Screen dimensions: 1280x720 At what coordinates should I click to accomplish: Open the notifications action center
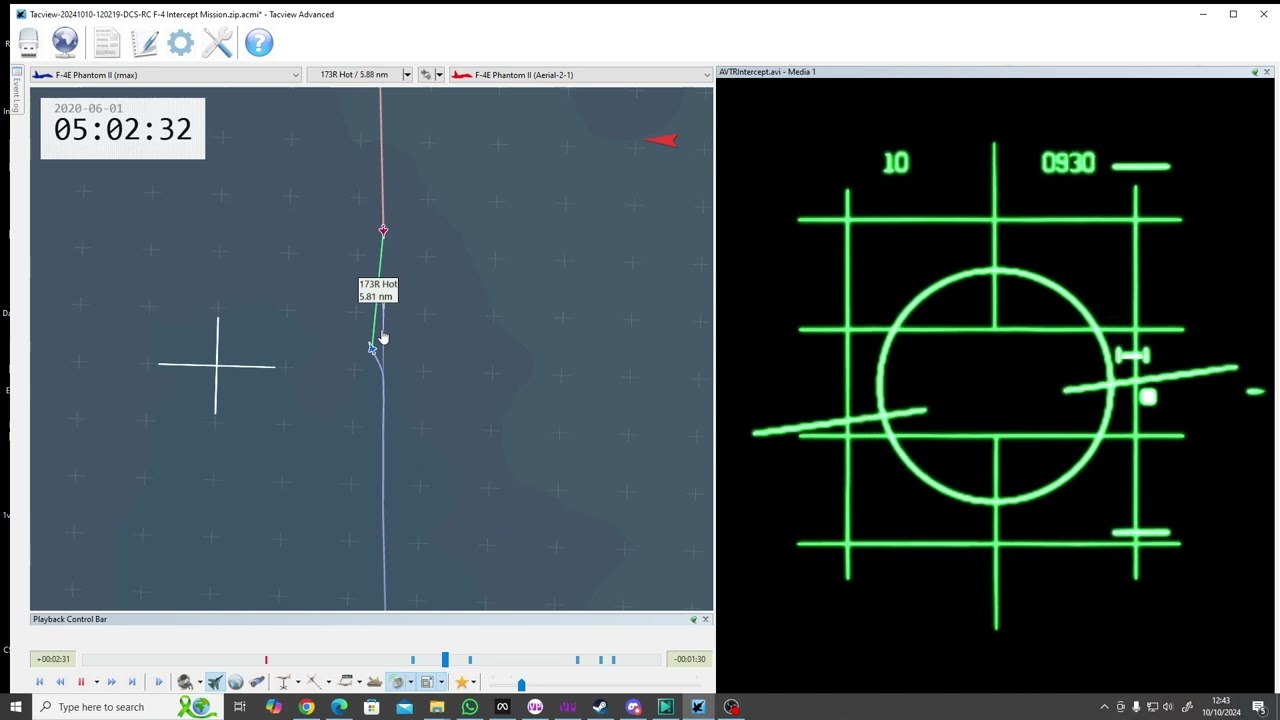click(x=1259, y=707)
